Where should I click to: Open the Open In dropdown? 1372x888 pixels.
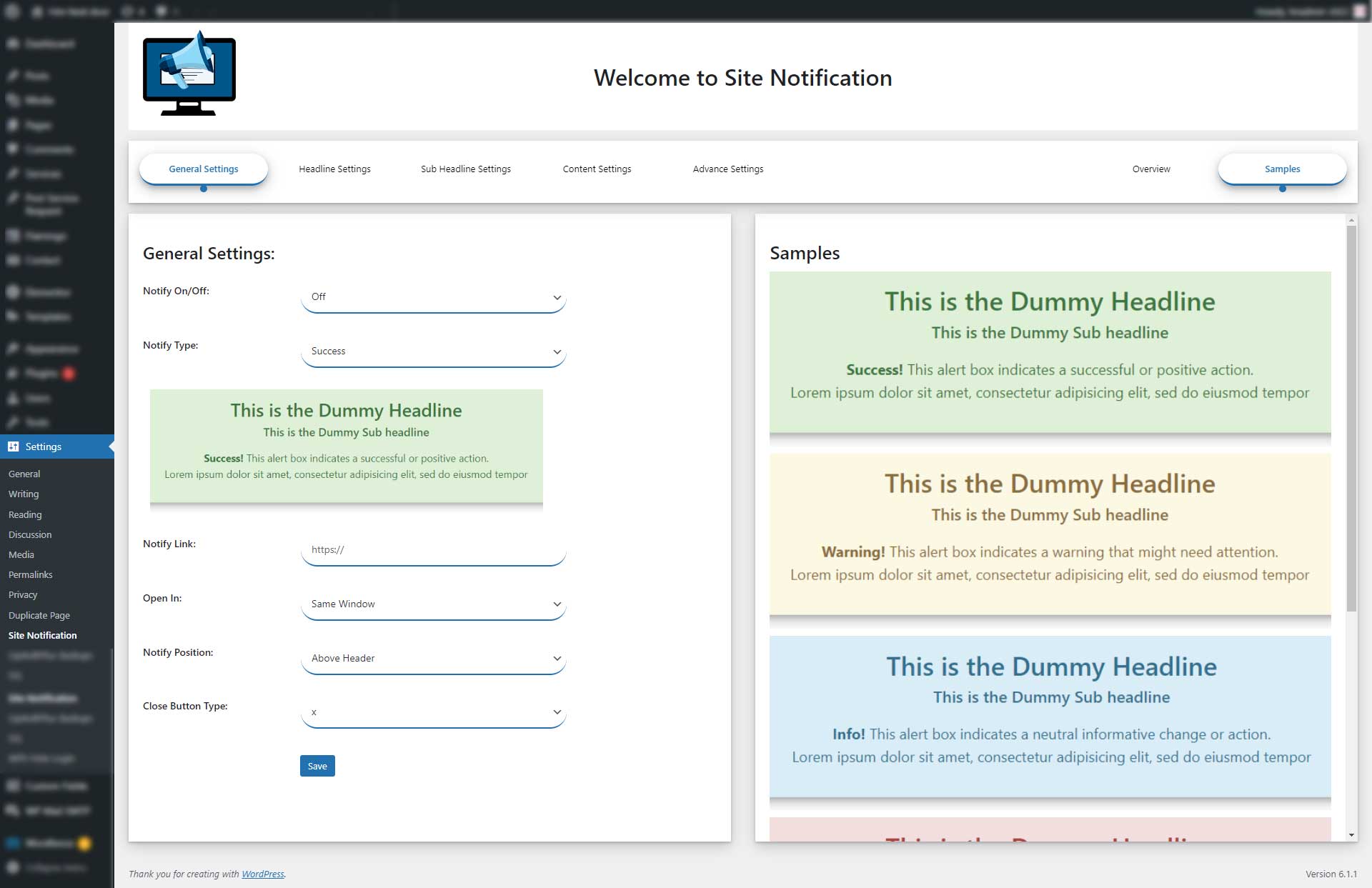[433, 604]
